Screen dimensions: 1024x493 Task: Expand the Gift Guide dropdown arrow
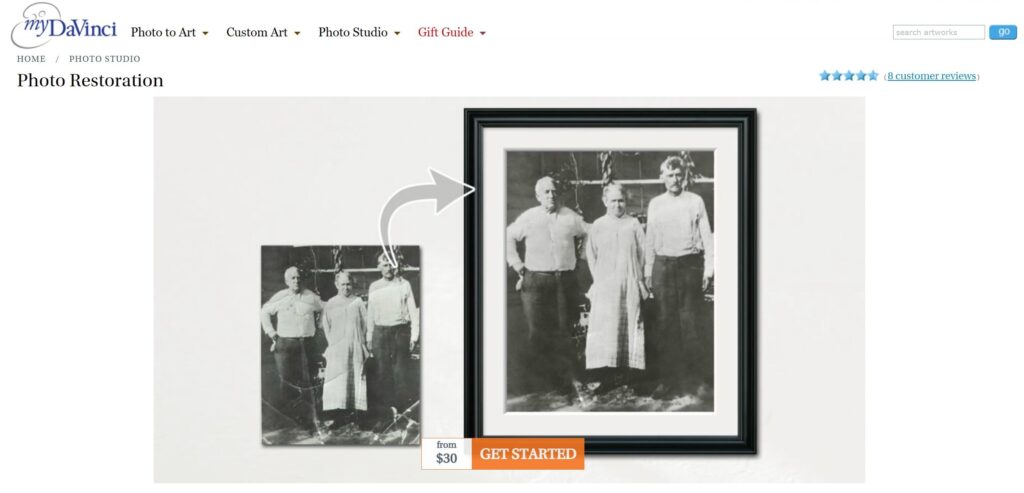coord(483,33)
